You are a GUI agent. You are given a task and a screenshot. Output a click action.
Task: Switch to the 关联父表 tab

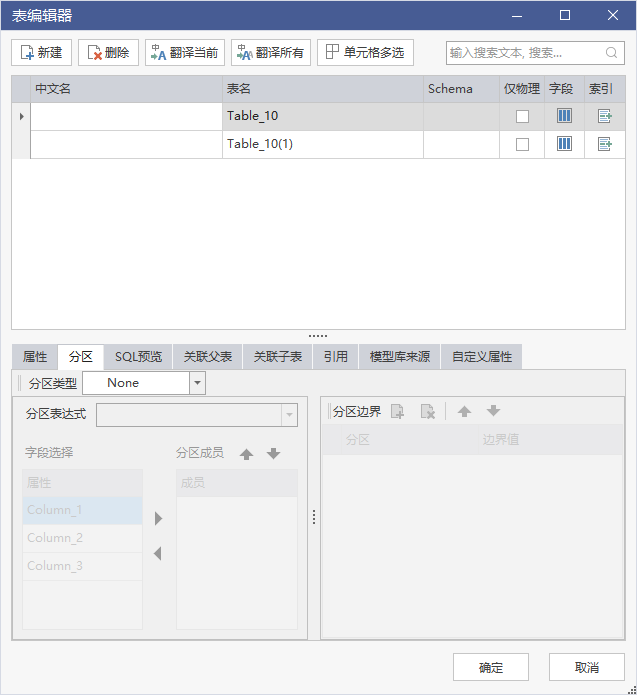[x=208, y=357]
